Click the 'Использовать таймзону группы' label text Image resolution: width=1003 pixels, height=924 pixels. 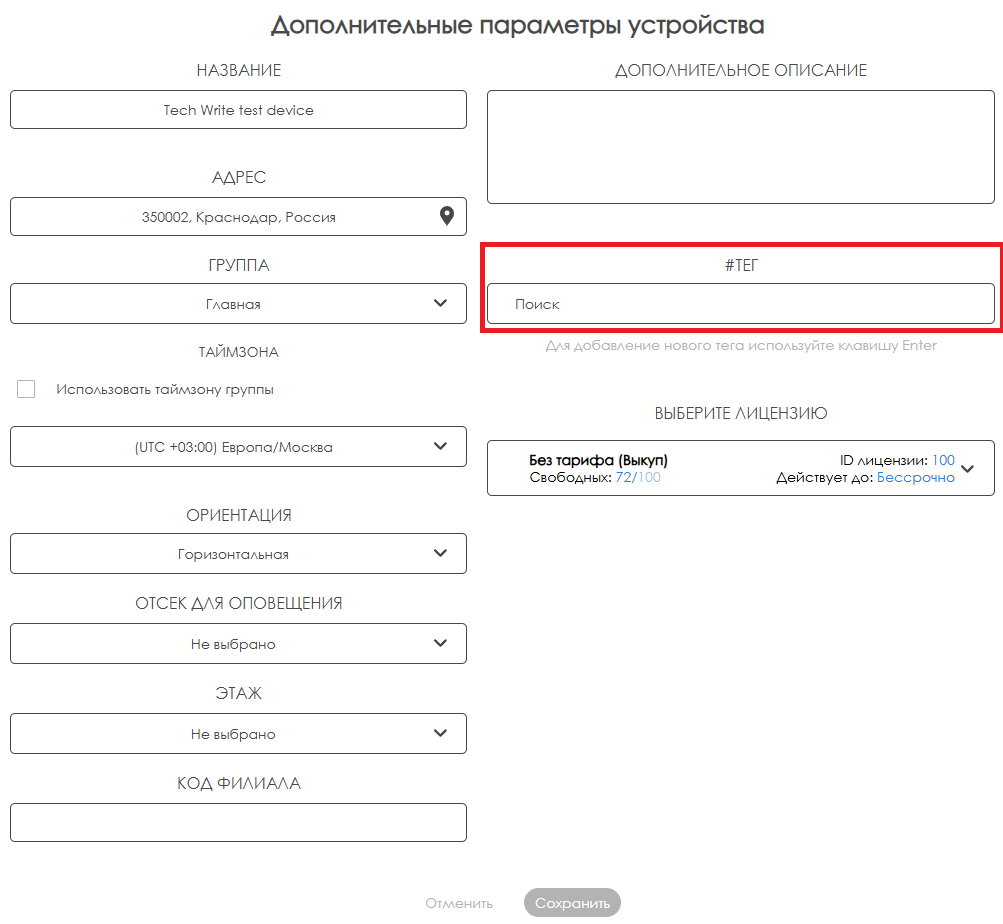pos(165,389)
